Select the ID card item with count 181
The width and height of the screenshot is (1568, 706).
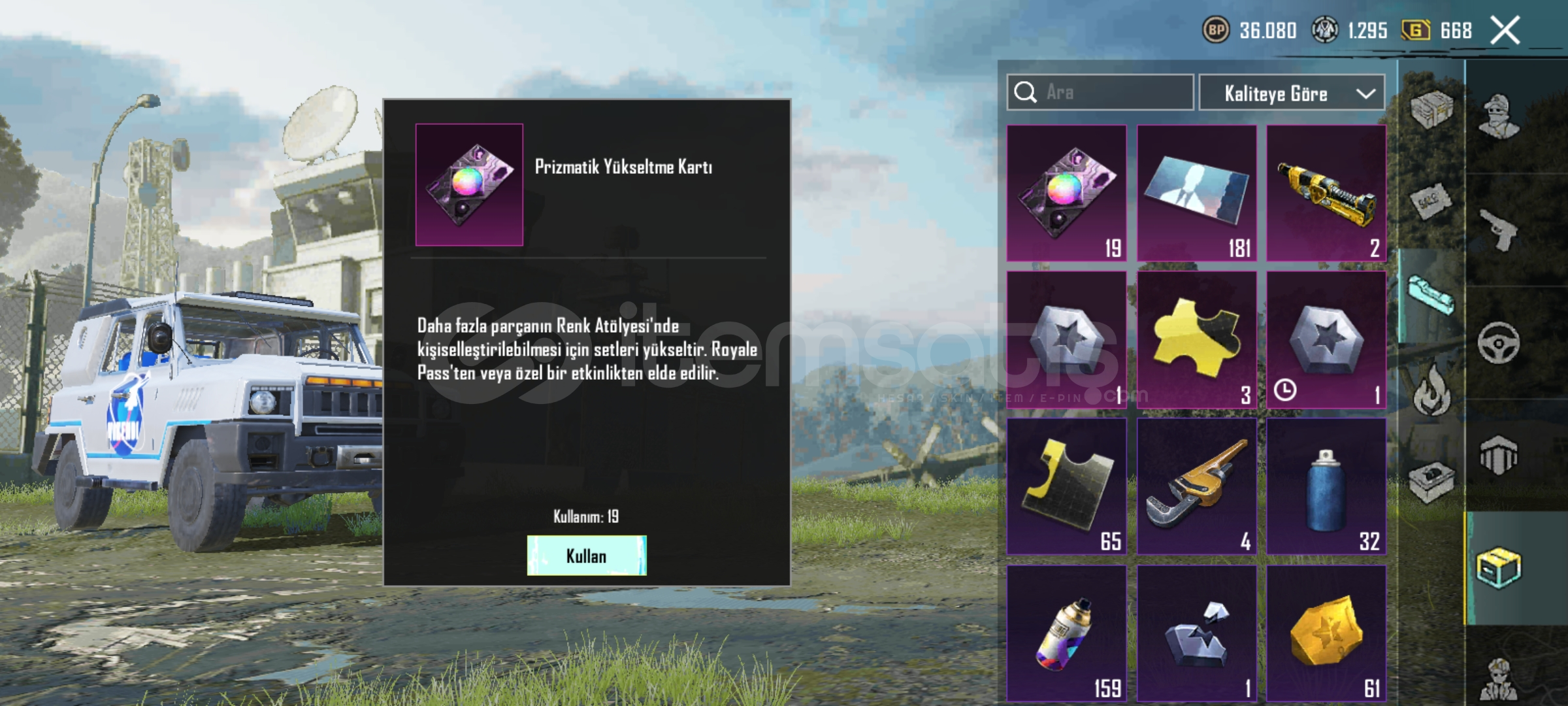tap(1197, 193)
